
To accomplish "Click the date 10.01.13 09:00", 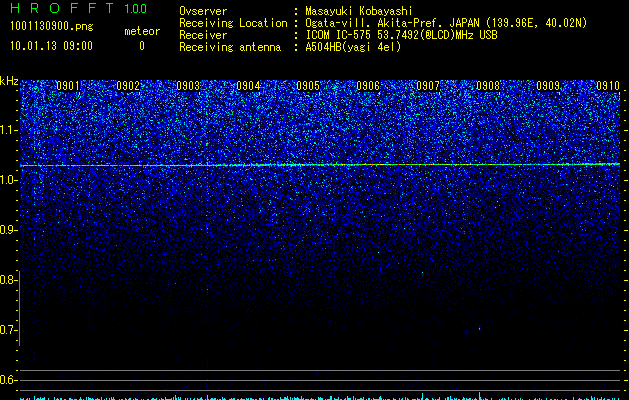I will point(51,46).
